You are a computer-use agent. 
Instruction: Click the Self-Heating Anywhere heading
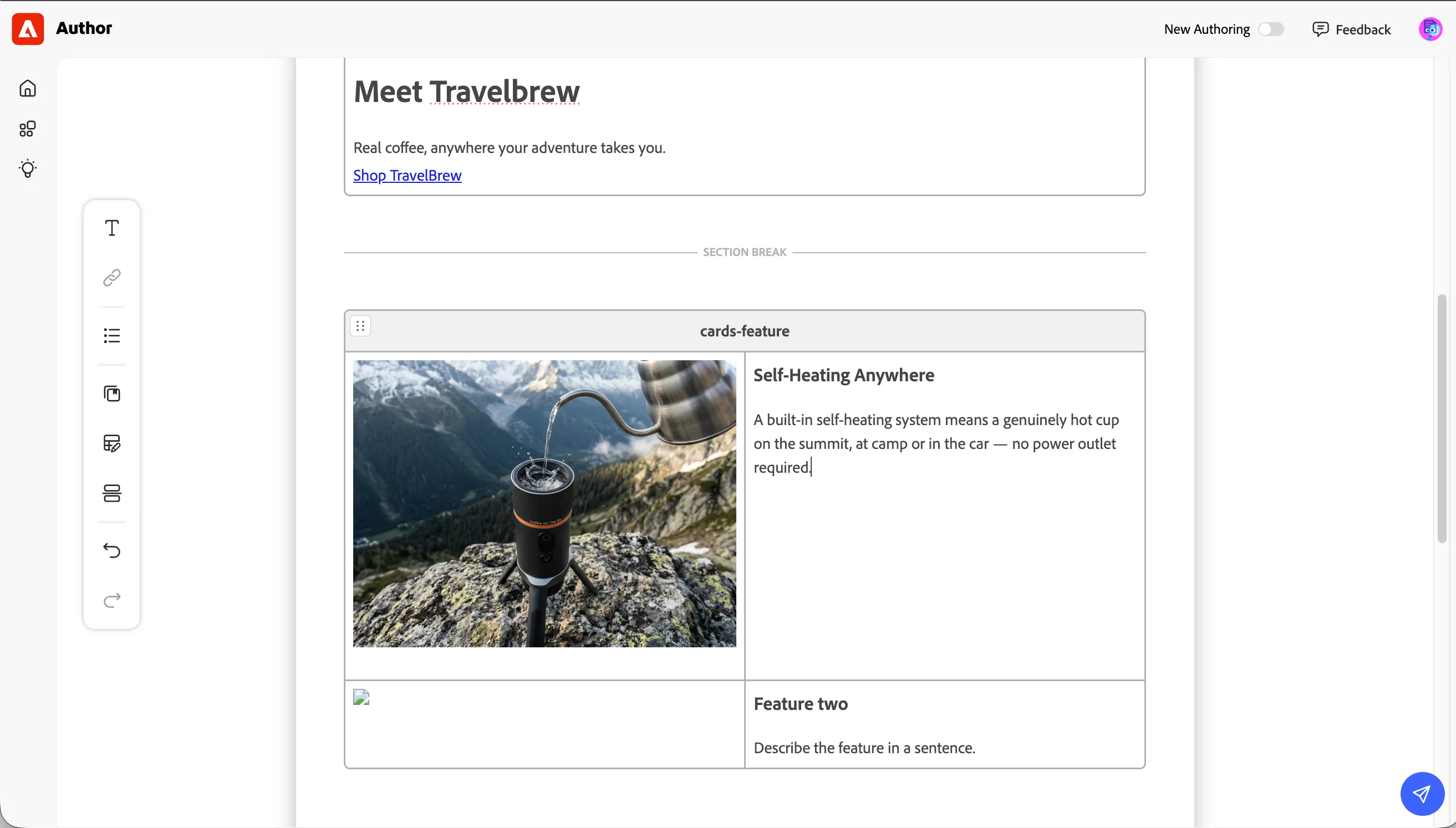pyautogui.click(x=843, y=375)
